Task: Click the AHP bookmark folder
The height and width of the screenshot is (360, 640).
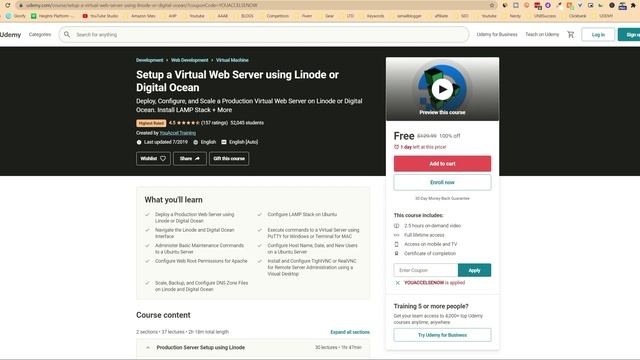Action: [x=169, y=16]
